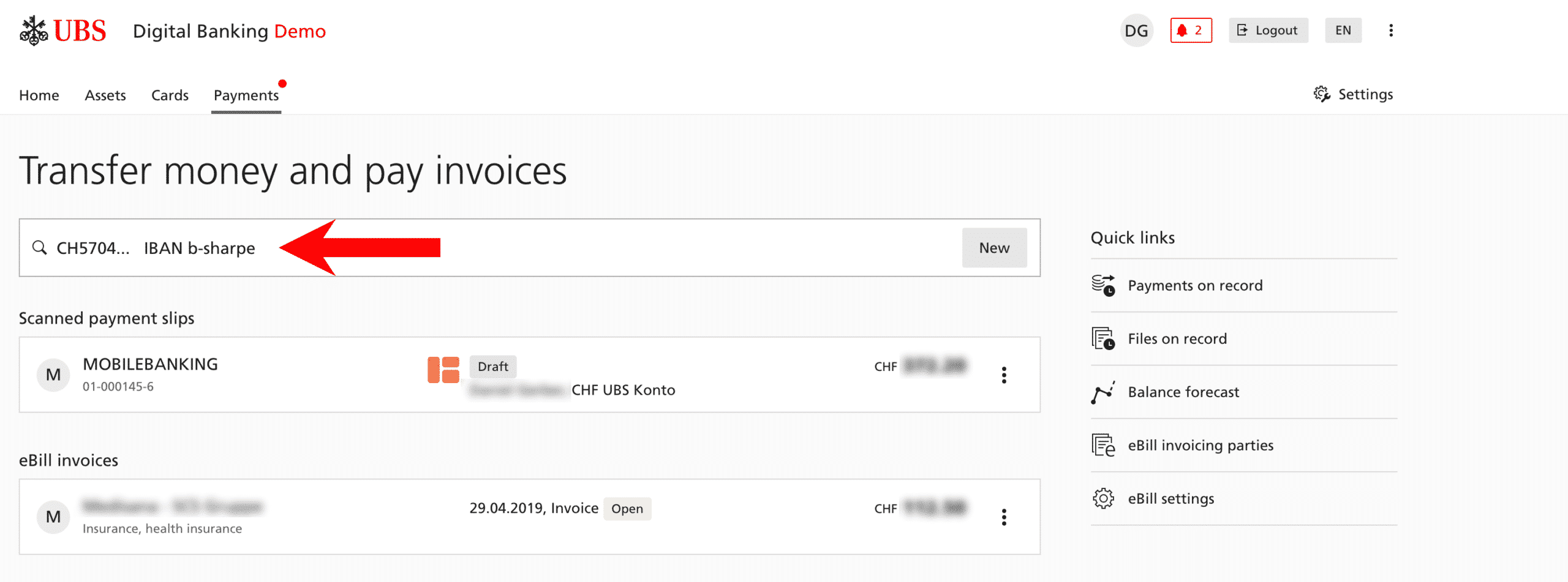
Task: Open the DG user avatar
Action: (1136, 31)
